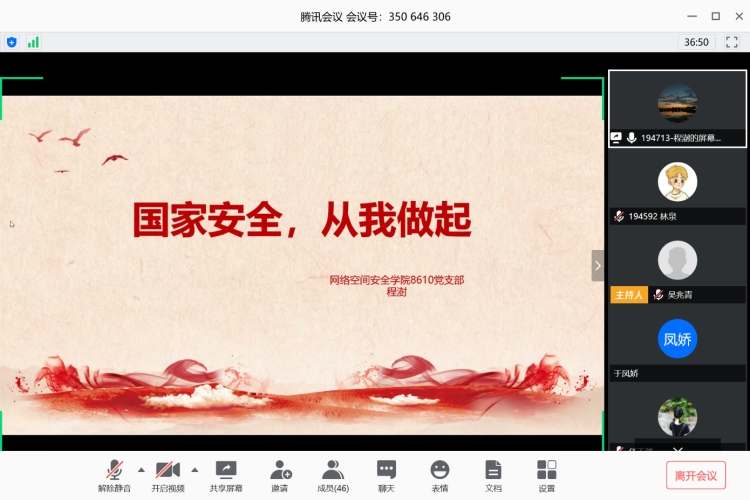Show members list 成员(46)

333,476
